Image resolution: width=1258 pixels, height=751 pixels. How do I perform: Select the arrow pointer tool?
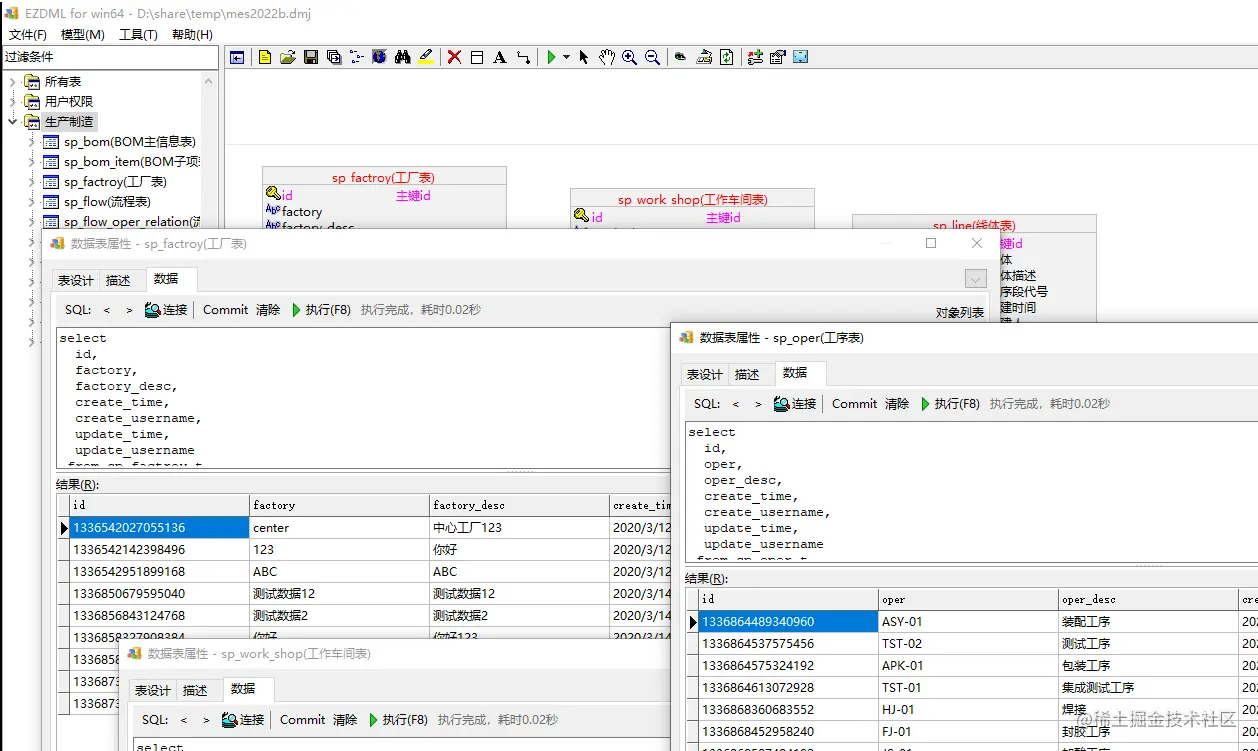click(584, 58)
